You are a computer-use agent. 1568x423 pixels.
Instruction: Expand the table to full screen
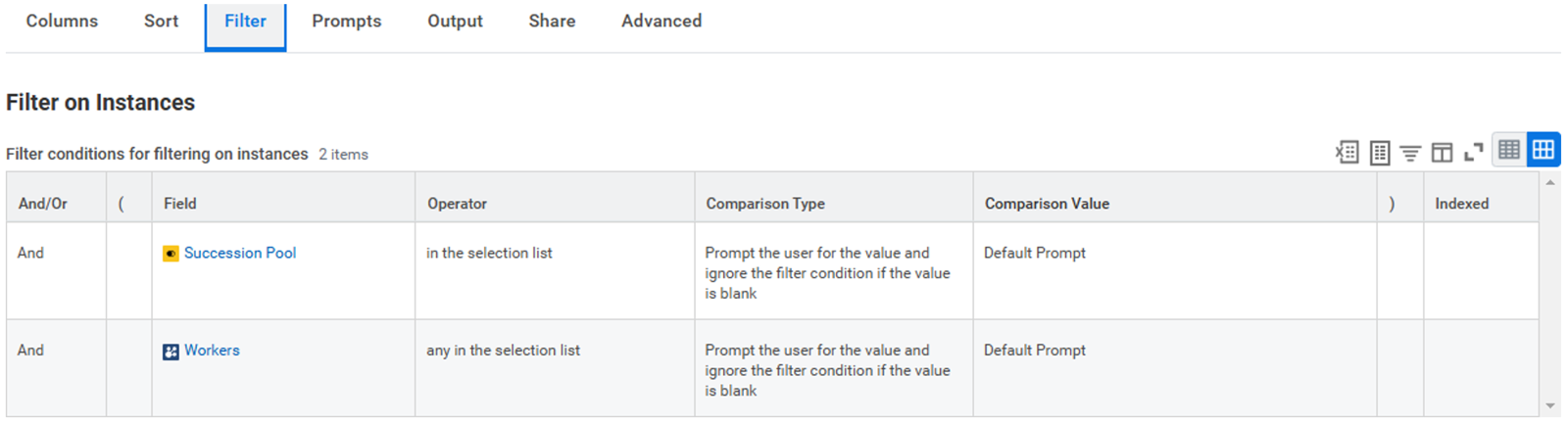pyautogui.click(x=1474, y=152)
